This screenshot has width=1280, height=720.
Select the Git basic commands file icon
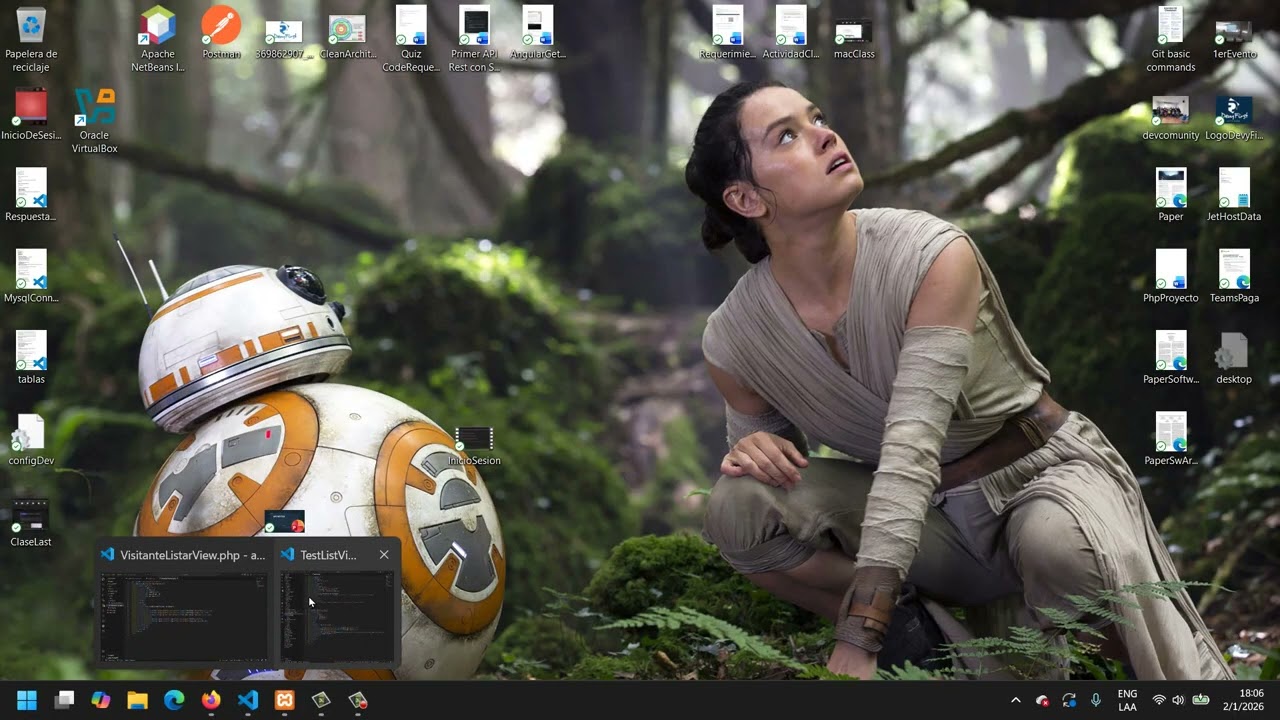click(1171, 40)
